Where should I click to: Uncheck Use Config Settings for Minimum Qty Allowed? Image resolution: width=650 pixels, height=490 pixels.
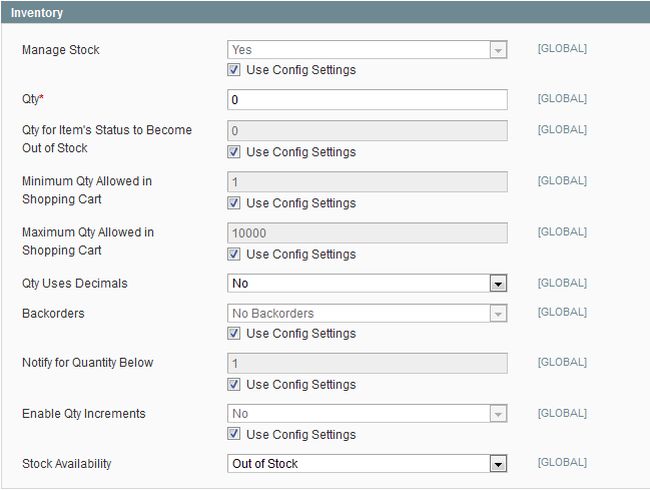pos(234,203)
